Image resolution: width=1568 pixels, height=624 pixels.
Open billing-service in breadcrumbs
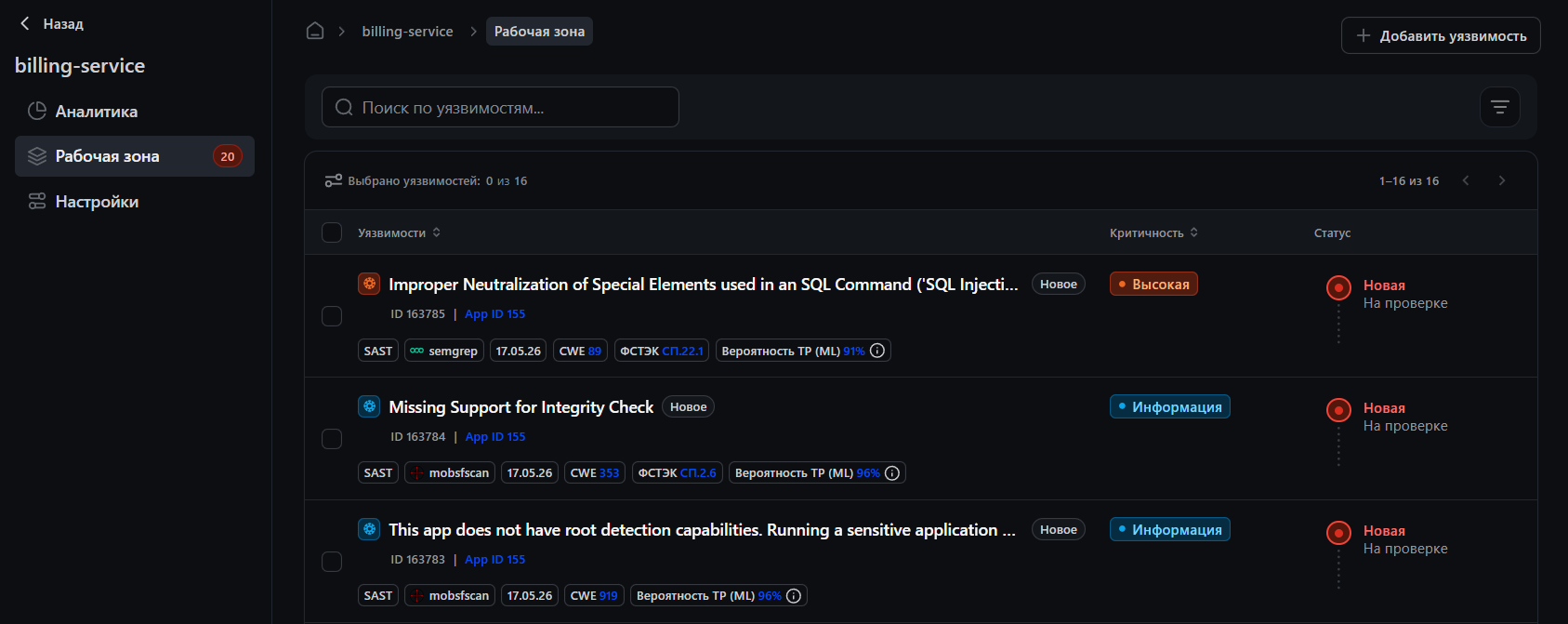coord(407,31)
